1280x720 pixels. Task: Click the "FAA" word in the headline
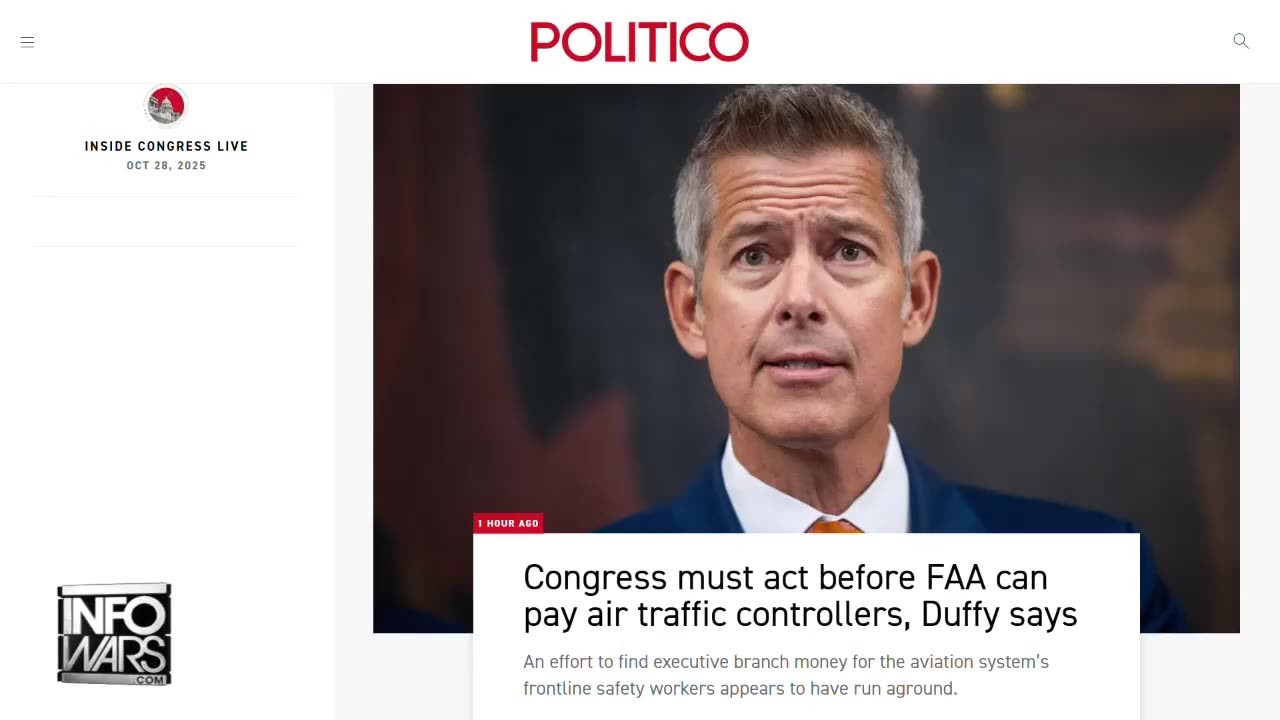pos(959,577)
